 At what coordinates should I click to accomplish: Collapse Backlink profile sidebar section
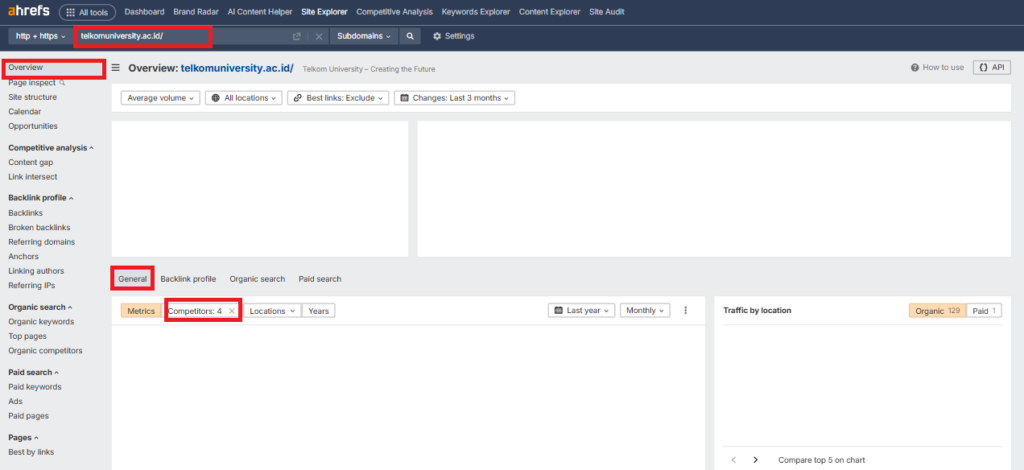pos(40,198)
